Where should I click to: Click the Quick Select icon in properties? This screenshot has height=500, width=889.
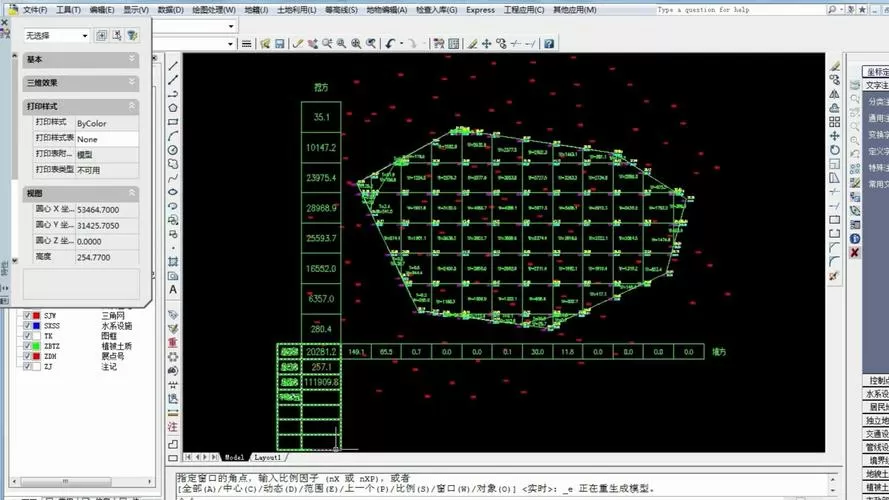click(132, 35)
